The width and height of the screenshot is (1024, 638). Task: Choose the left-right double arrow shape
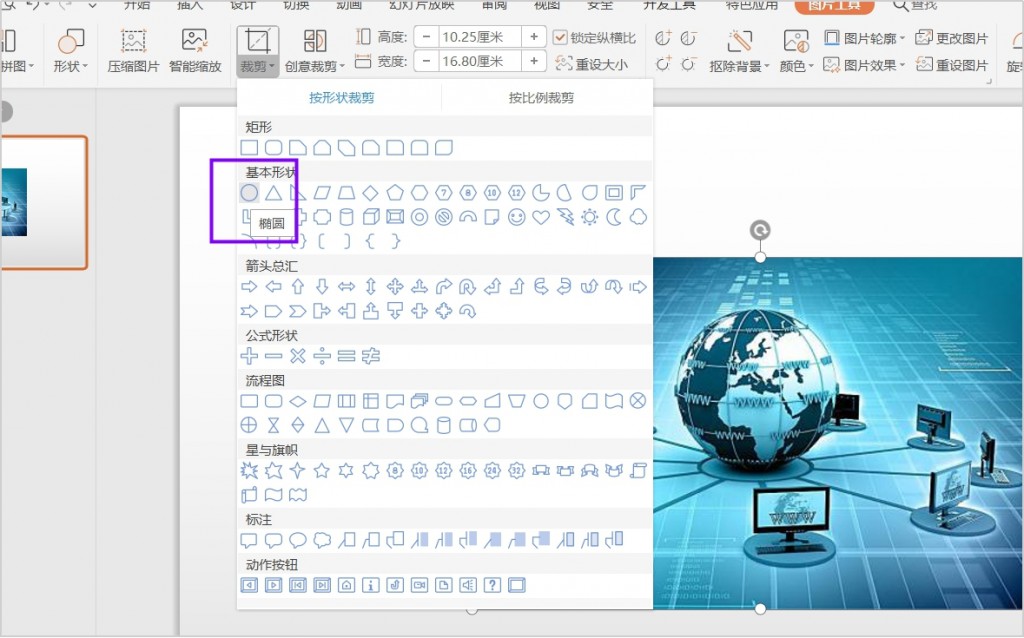(x=346, y=287)
